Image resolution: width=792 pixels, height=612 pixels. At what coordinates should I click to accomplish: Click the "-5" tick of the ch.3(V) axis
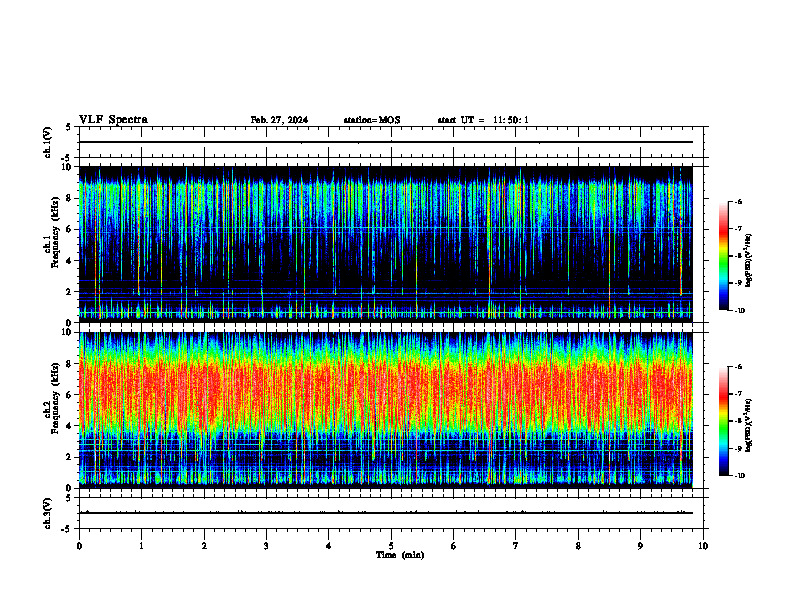[x=67, y=529]
